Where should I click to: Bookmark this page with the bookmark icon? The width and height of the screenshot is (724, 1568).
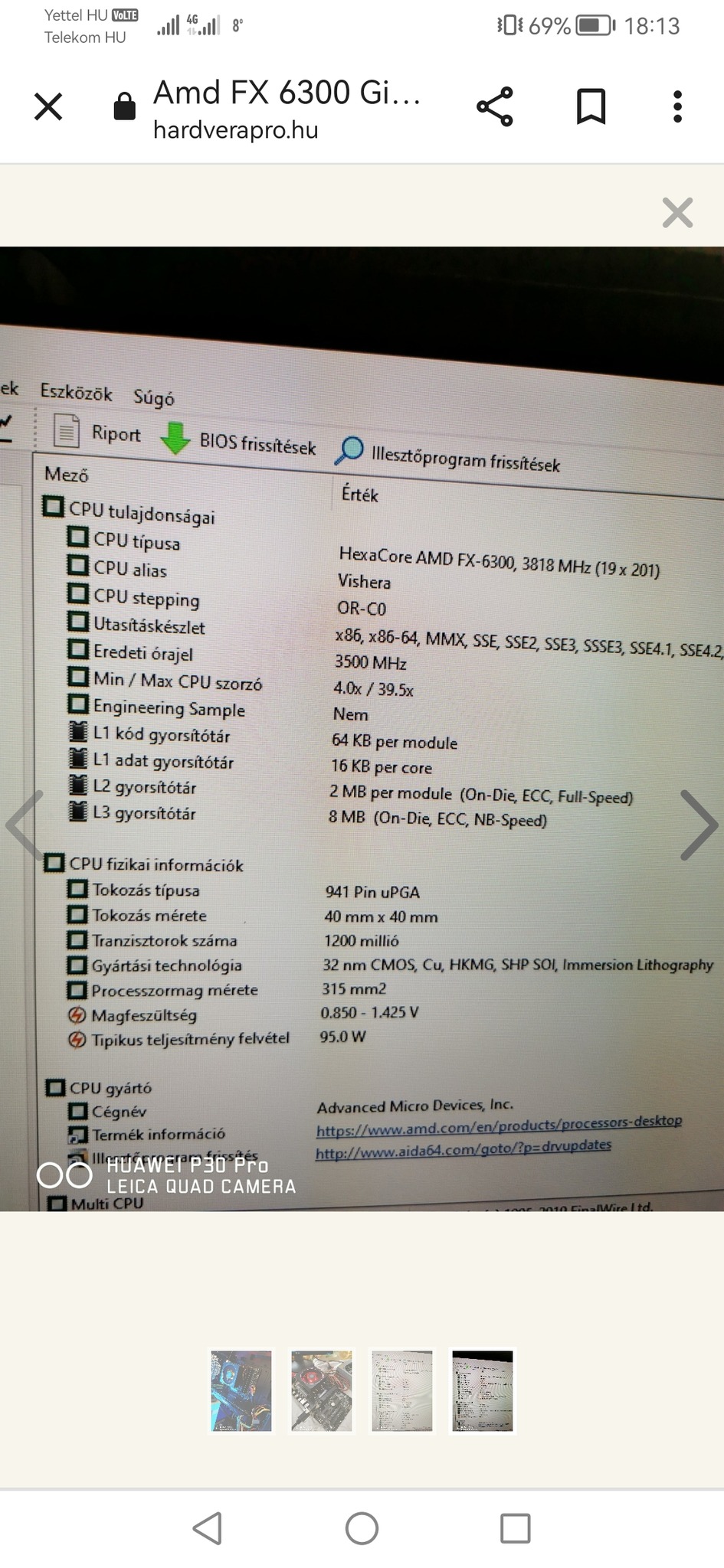(591, 106)
